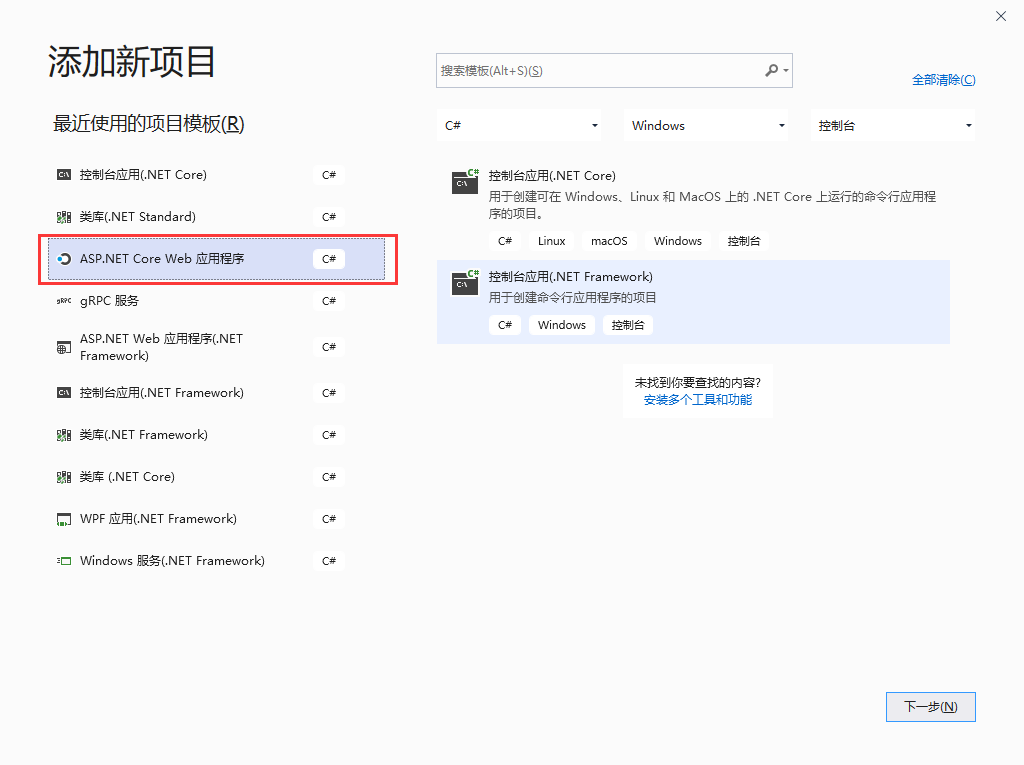This screenshot has width=1024, height=765.
Task: Click Windows 服务(.NET Framework) icon
Action: pos(63,561)
